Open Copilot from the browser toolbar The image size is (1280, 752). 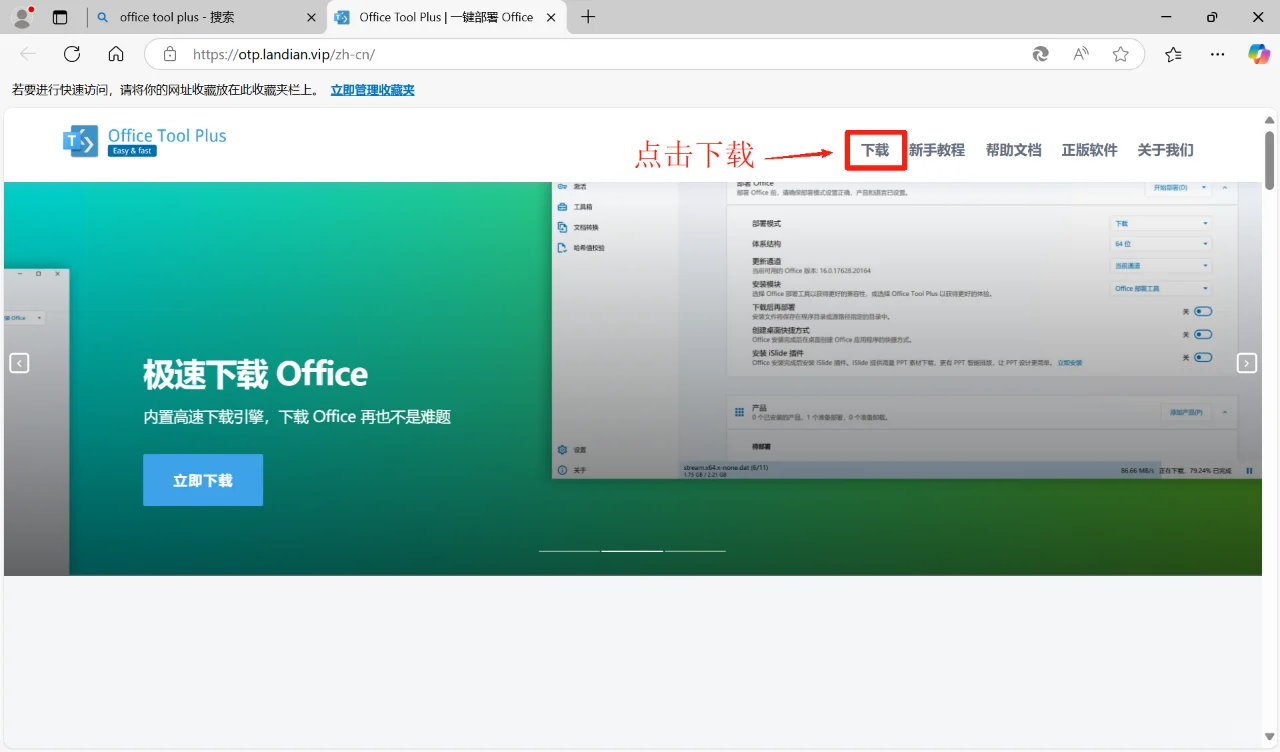1258,54
